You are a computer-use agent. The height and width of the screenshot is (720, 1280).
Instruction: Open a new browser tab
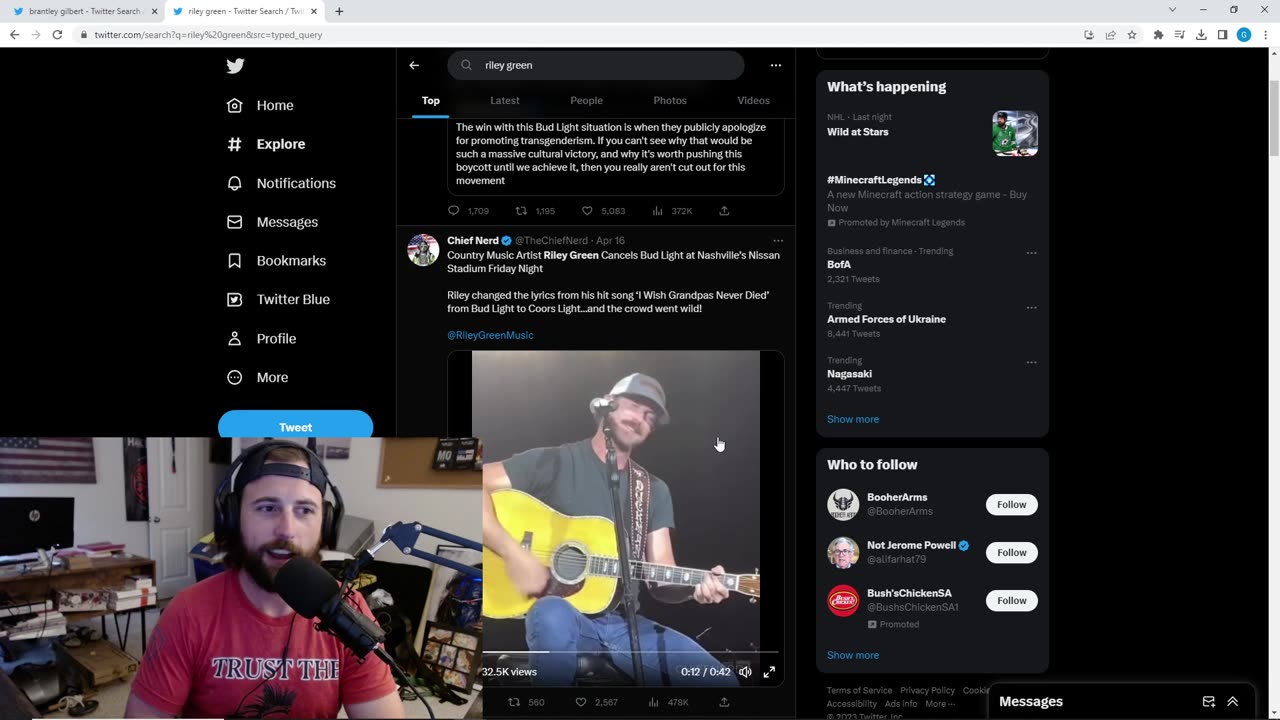click(x=339, y=11)
